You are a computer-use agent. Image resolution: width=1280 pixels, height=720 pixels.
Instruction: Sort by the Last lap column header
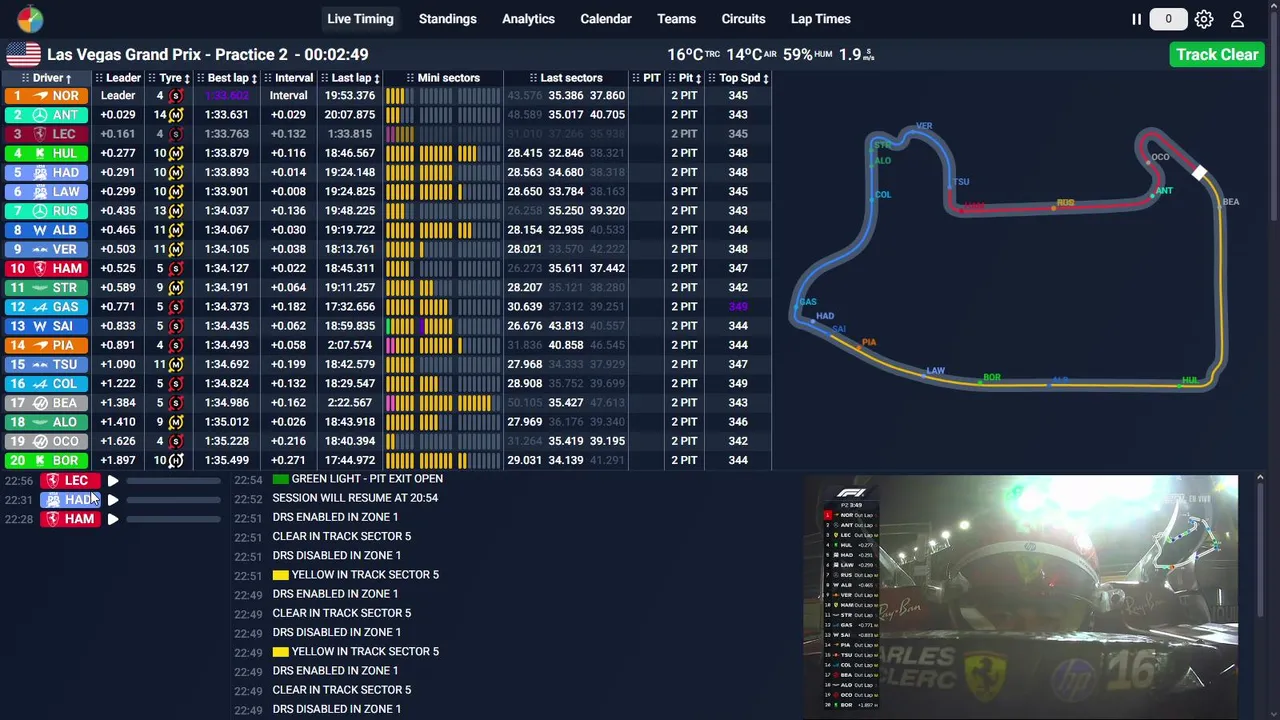(x=350, y=78)
